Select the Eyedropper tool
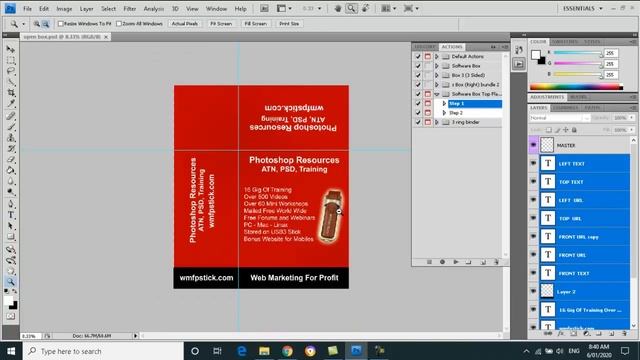This screenshot has height=360, width=640. tap(11, 104)
